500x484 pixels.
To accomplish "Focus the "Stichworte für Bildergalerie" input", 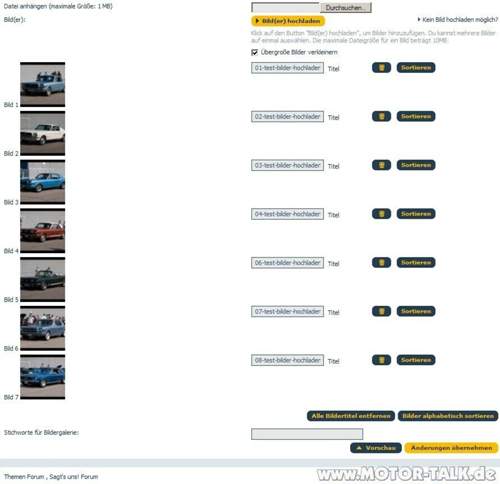I will click(307, 434).
